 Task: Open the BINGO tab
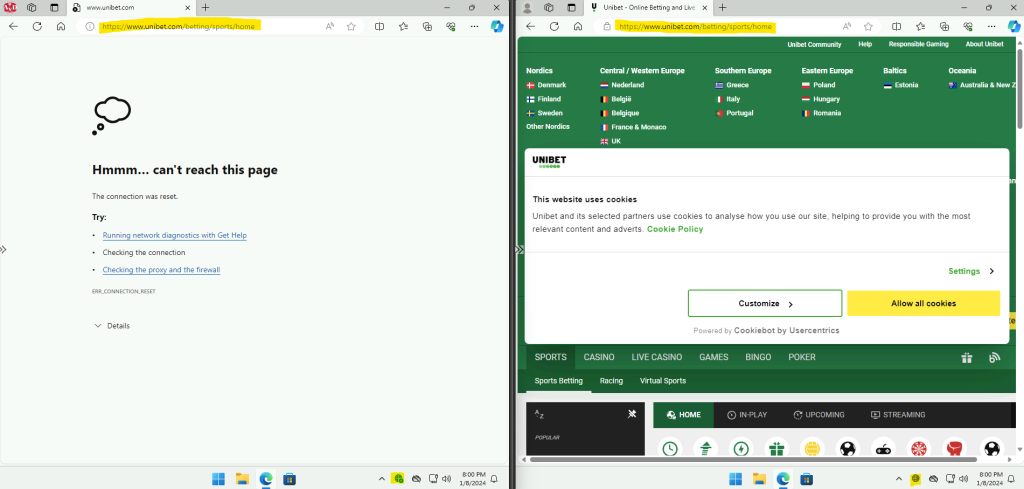tap(758, 357)
